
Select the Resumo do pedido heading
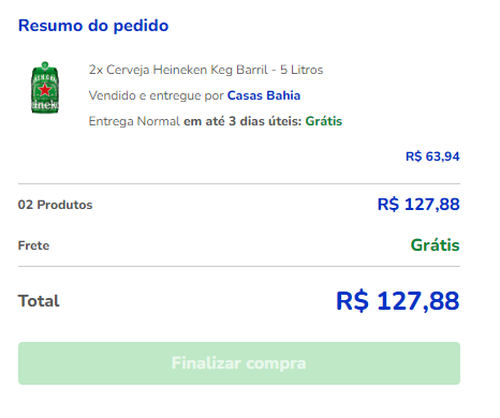(93, 26)
